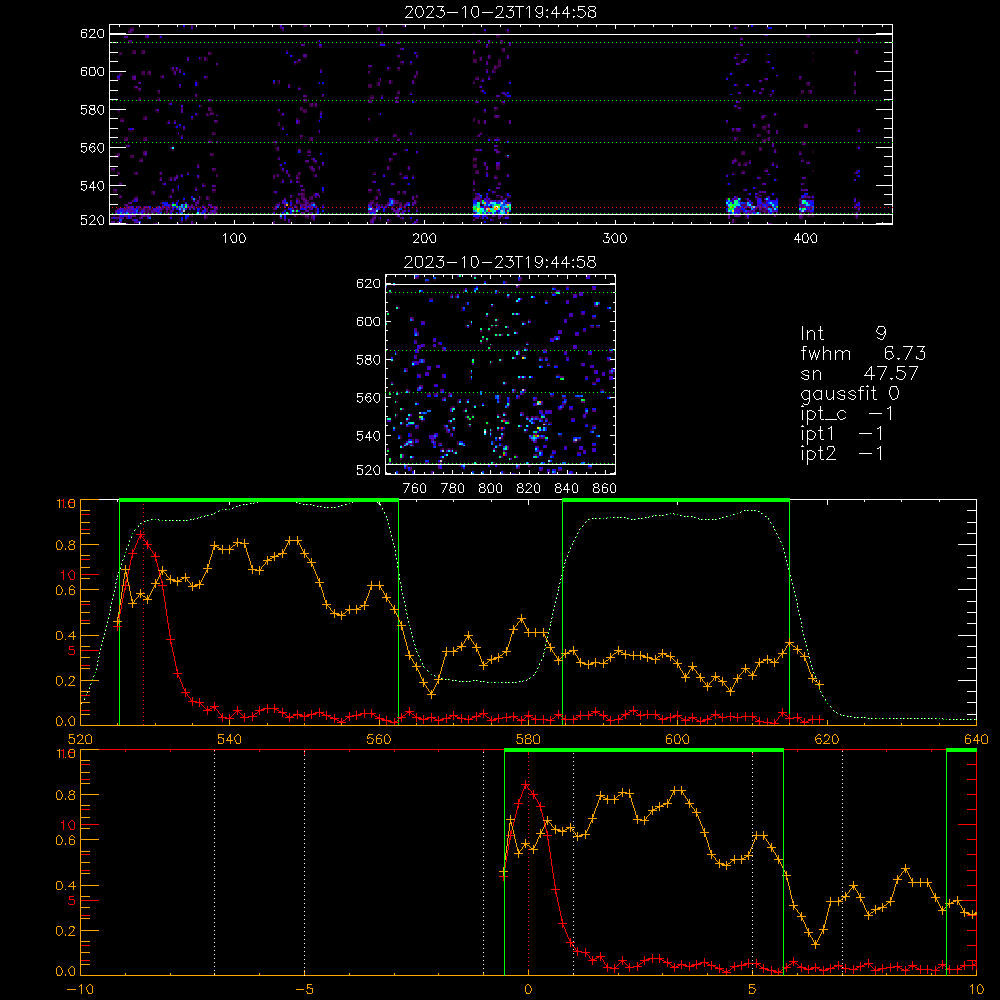Click the small square detector image
This screenshot has width=1000, height=1000.
point(501,374)
